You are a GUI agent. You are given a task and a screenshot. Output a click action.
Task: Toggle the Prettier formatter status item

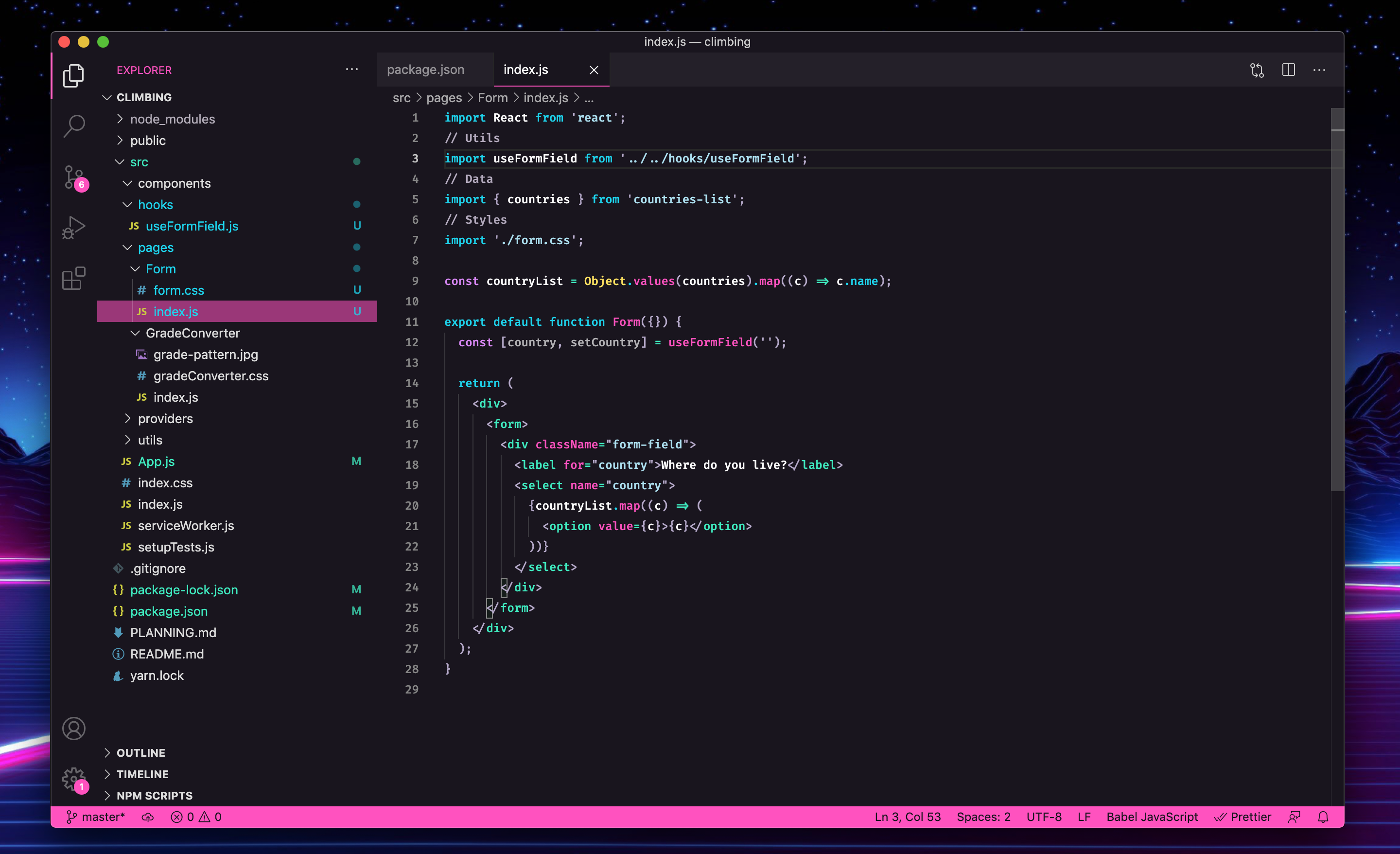tap(1242, 817)
